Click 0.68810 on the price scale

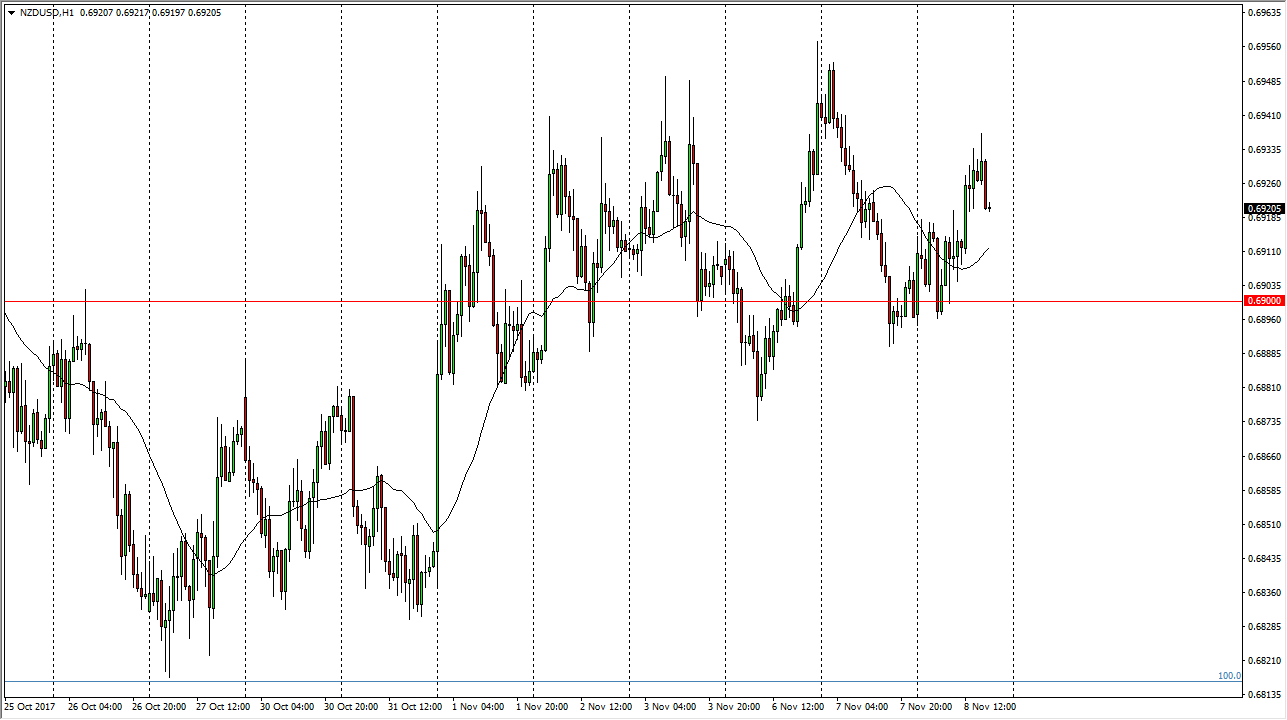point(1264,388)
